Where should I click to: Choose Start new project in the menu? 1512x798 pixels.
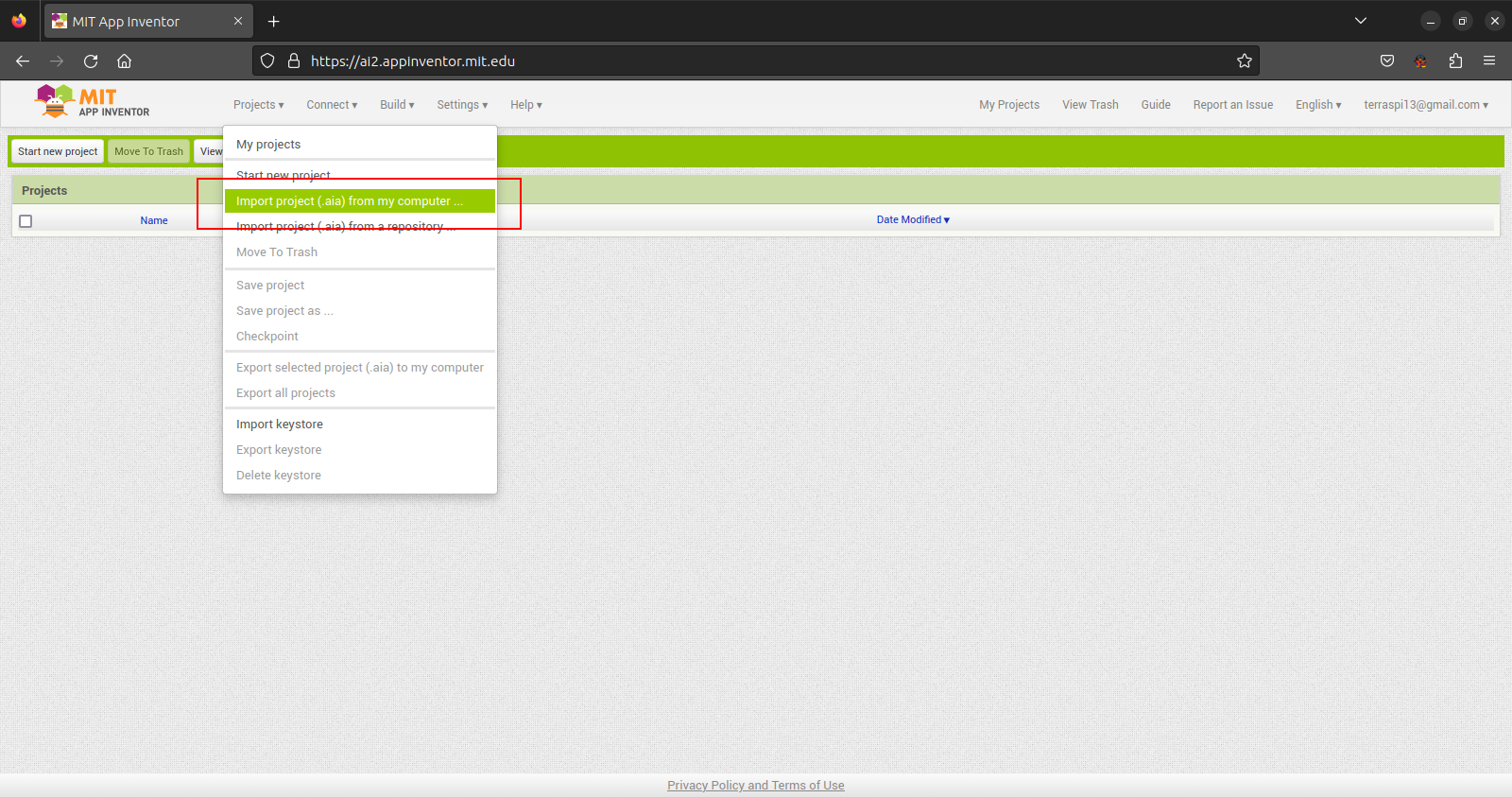pyautogui.click(x=360, y=176)
